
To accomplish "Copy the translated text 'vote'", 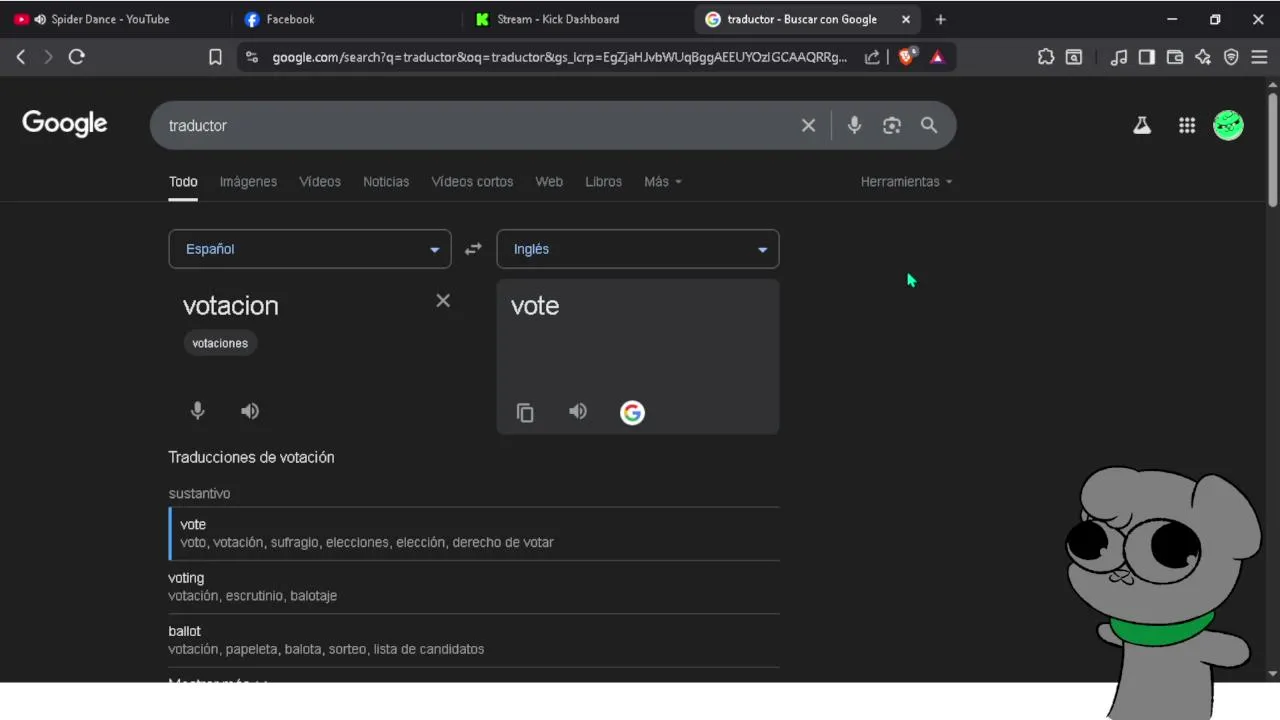I will pyautogui.click(x=525, y=412).
